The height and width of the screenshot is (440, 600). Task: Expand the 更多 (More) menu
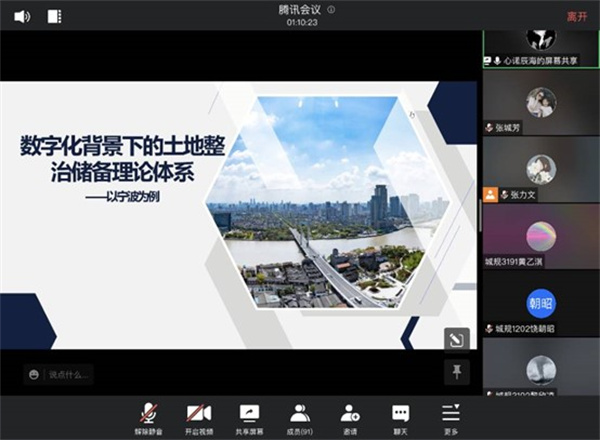451,418
